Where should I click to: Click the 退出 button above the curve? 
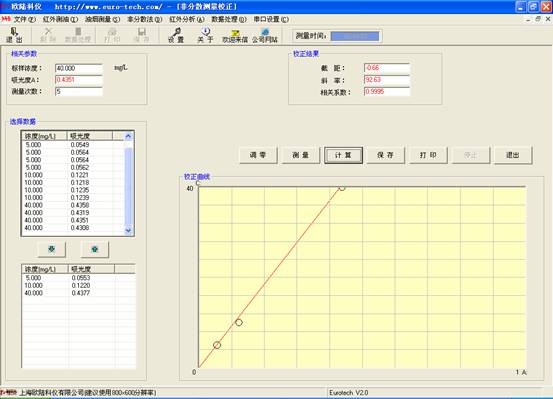click(x=513, y=155)
